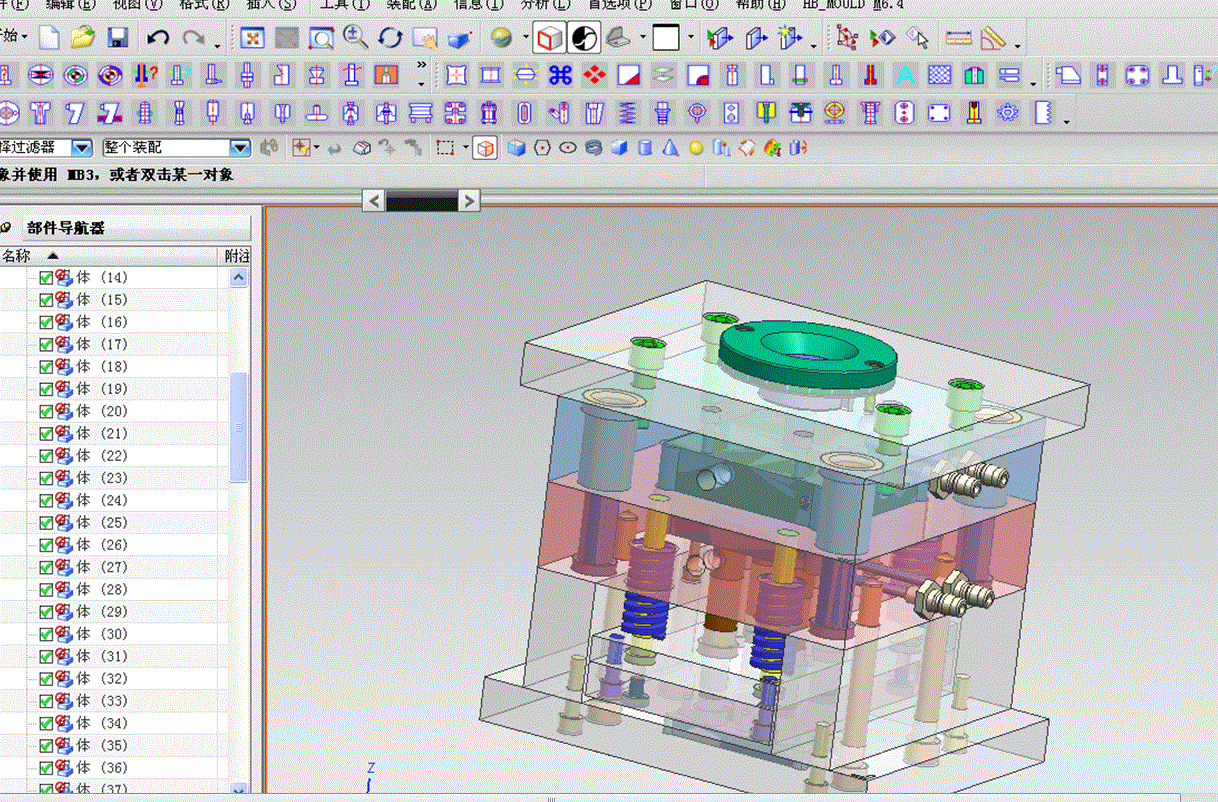Expand the toolbar overflow chevron (»)
The width and height of the screenshot is (1218, 802).
tap(422, 67)
